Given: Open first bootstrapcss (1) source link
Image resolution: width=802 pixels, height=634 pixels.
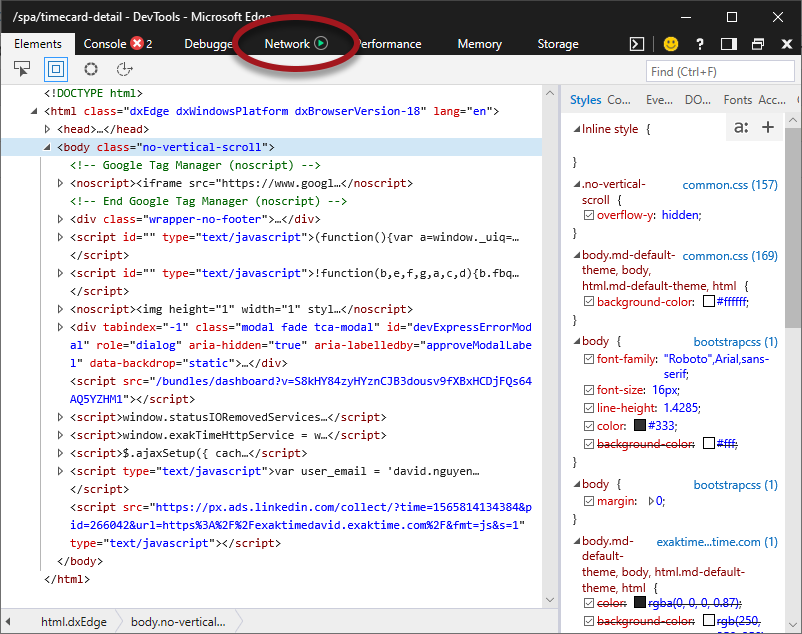Looking at the screenshot, I should (x=736, y=342).
